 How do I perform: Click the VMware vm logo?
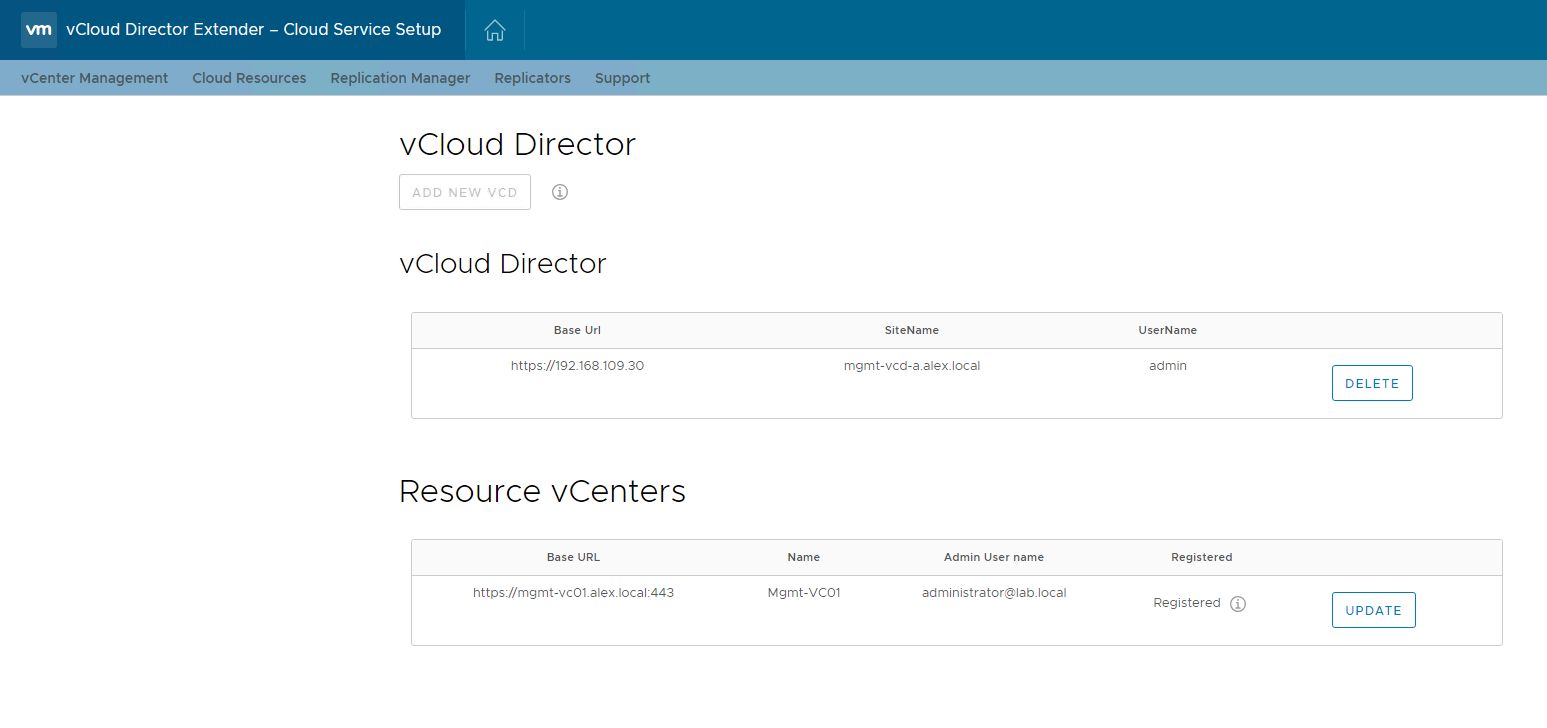(38, 30)
